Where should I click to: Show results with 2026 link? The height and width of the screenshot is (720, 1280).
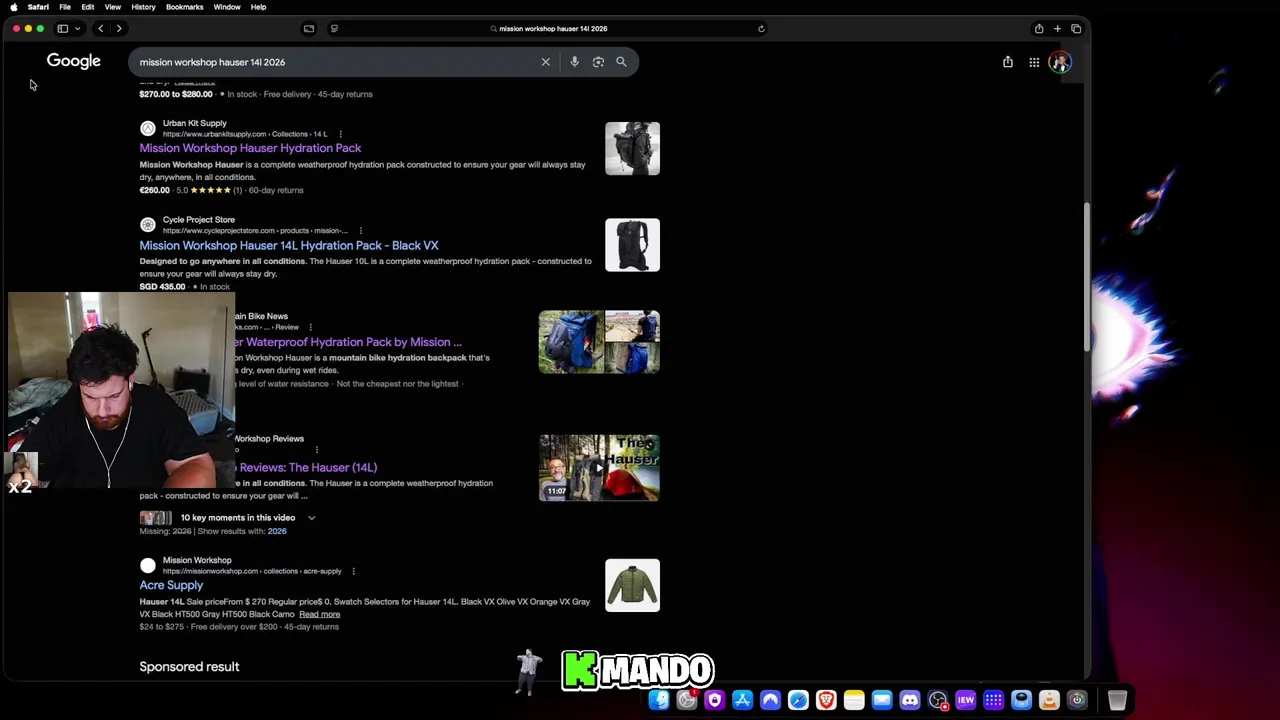pos(277,531)
